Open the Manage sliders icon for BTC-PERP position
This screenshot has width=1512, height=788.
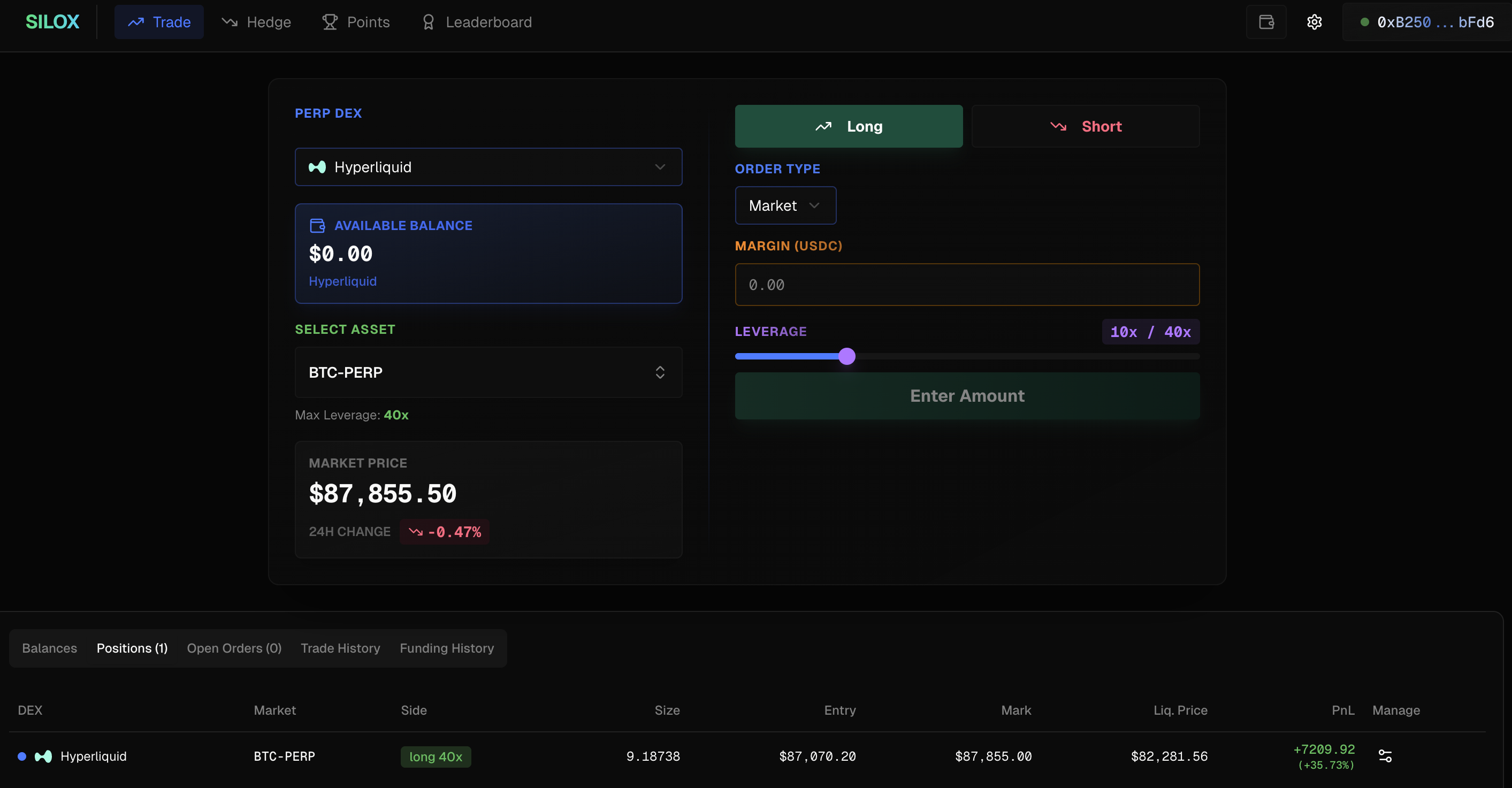coord(1386,756)
